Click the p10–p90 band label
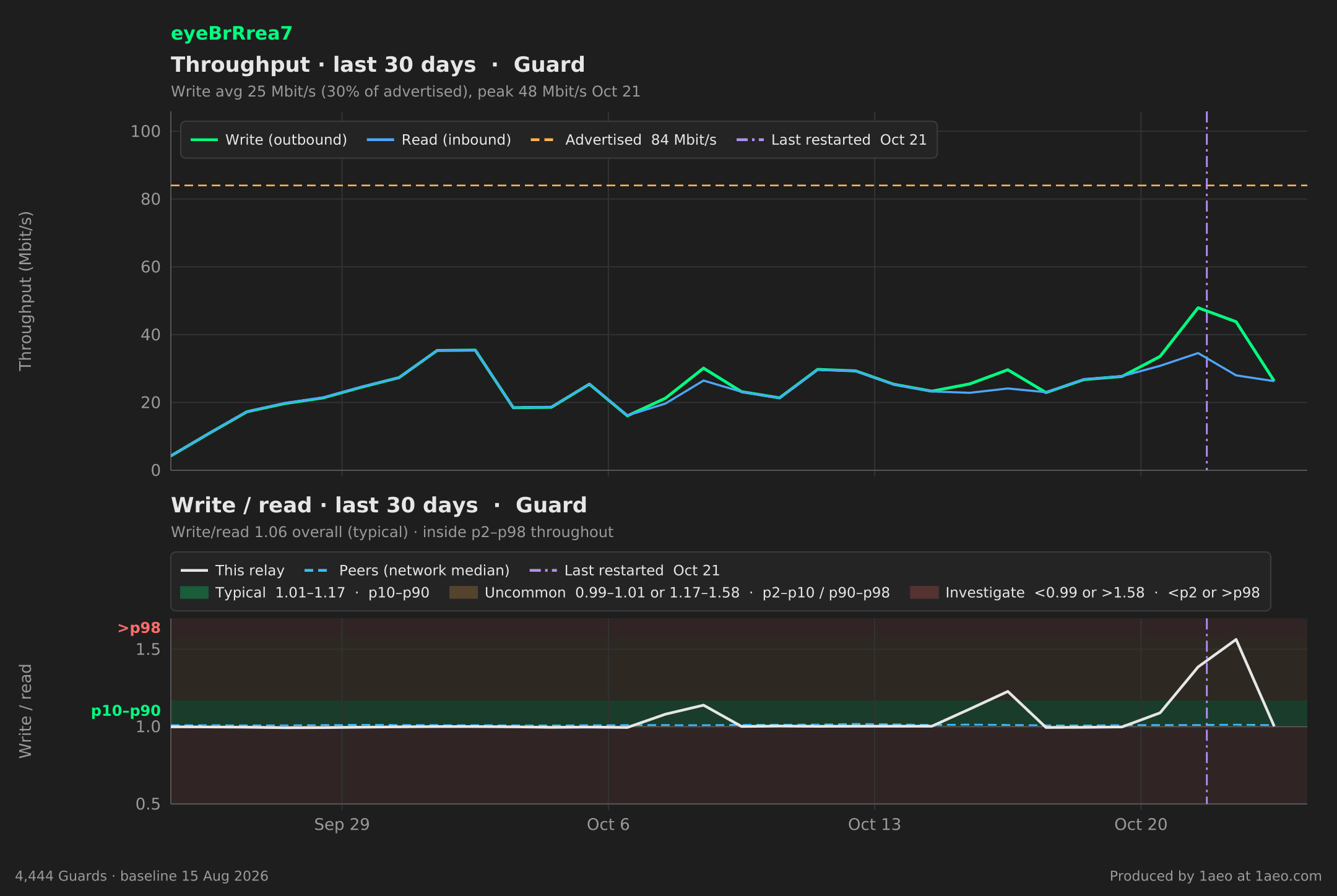The height and width of the screenshot is (896, 1337). [x=126, y=712]
